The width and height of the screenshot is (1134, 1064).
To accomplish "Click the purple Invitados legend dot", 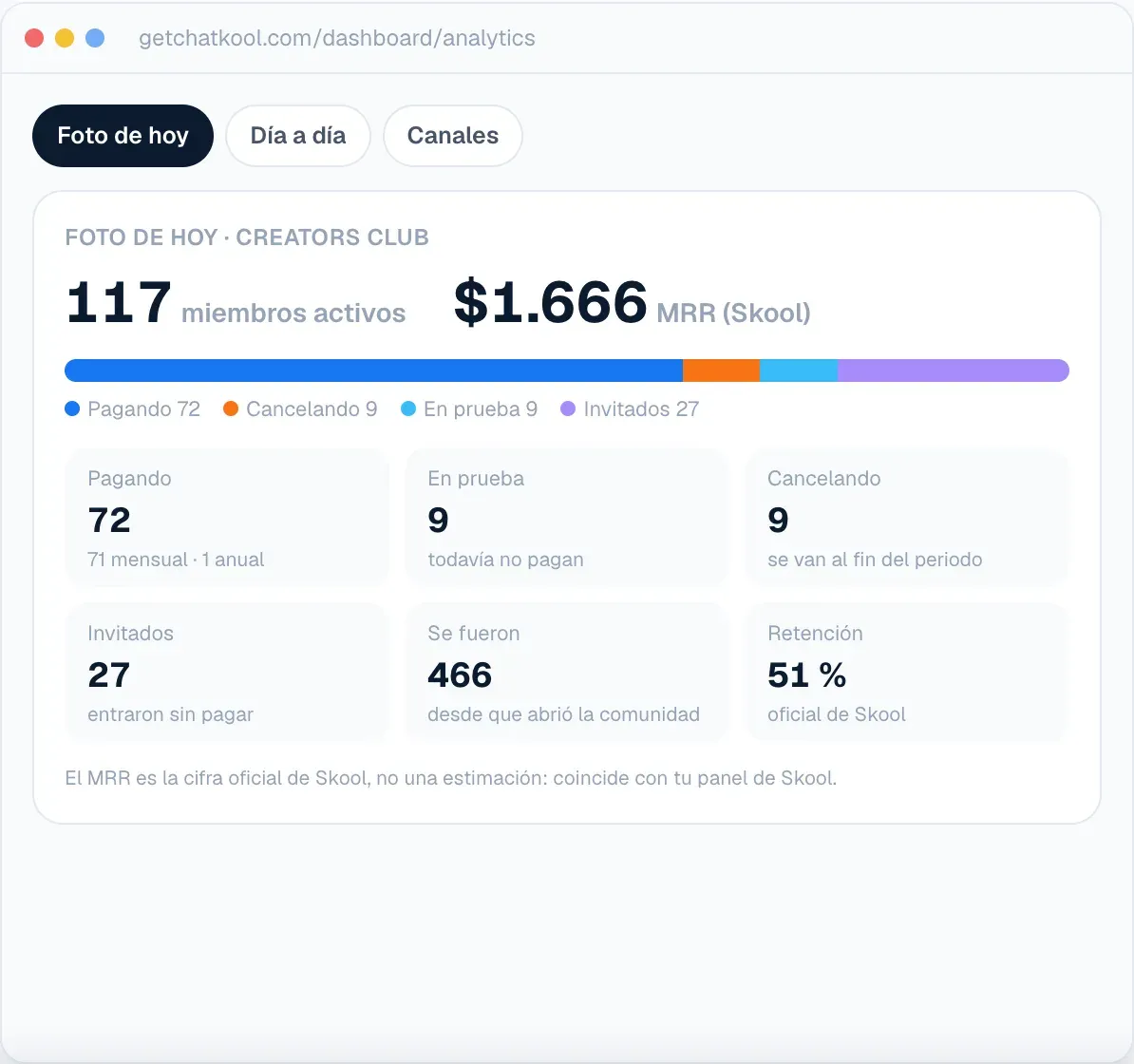I will (568, 408).
